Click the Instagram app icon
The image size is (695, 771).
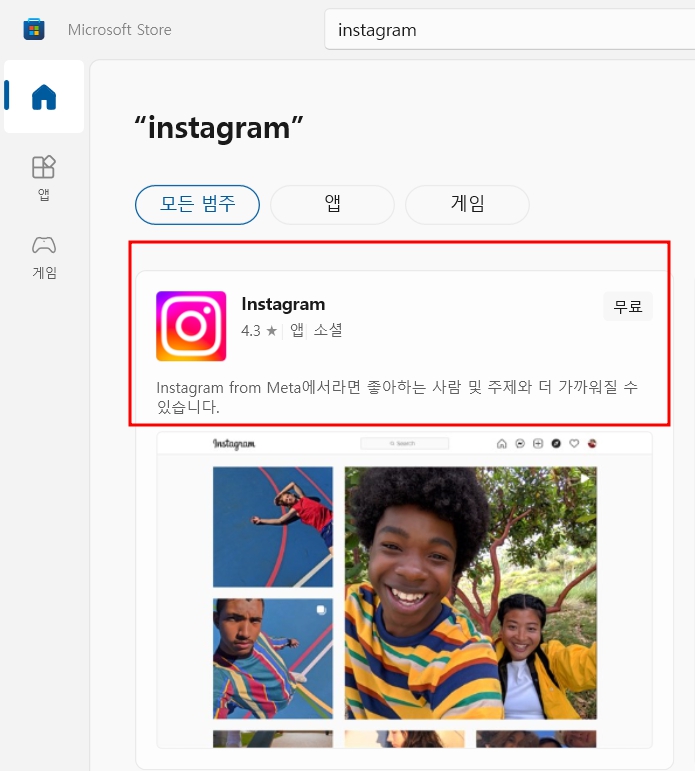click(x=191, y=326)
